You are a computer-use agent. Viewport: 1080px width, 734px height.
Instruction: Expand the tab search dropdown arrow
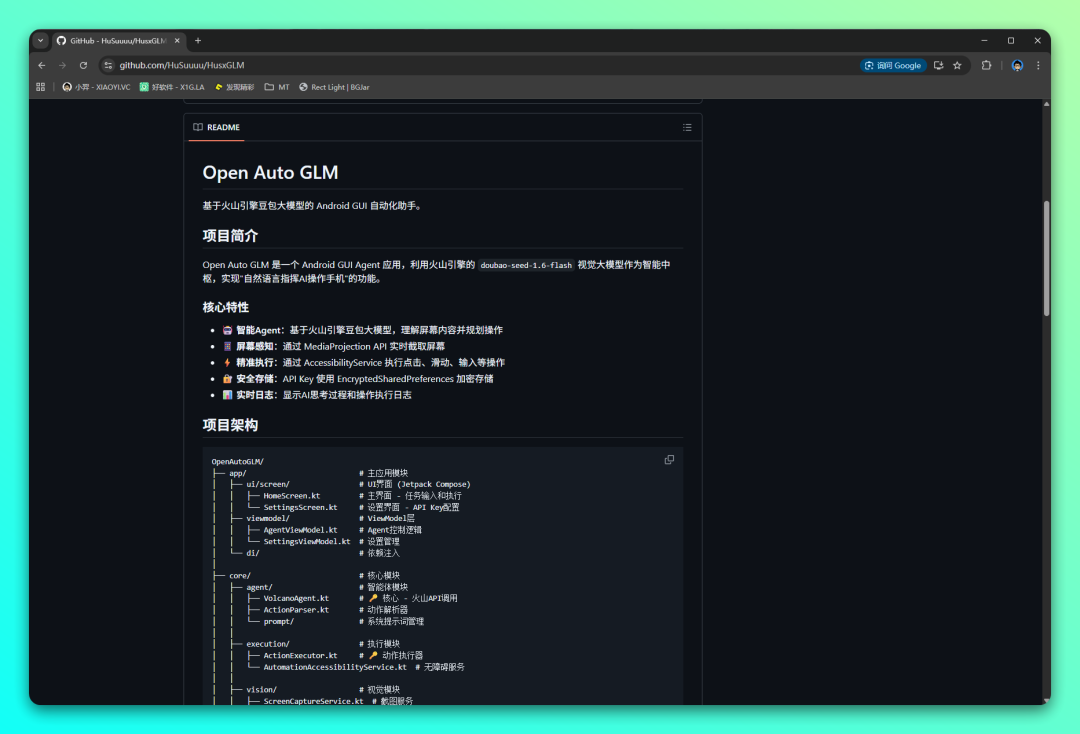tap(40, 41)
